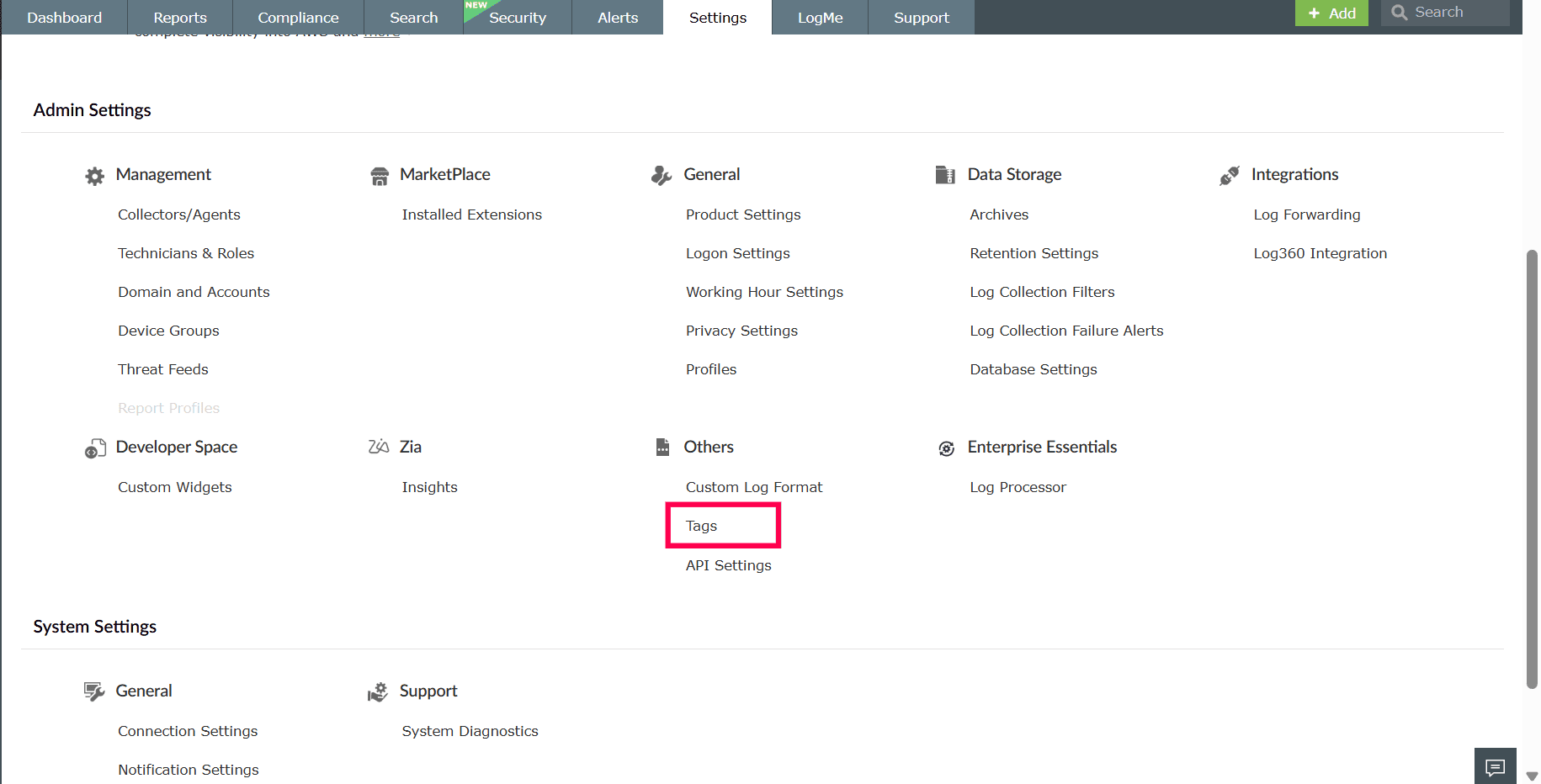This screenshot has height=784, width=1541.
Task: Open the Tags settings link
Action: pos(702,526)
